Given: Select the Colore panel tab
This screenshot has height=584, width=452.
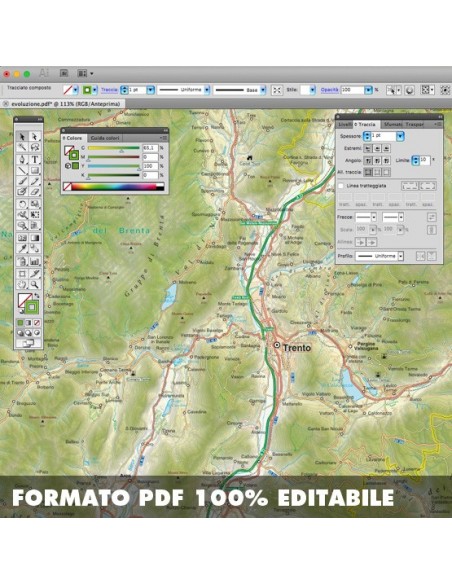Looking at the screenshot, I should click(x=74, y=138).
